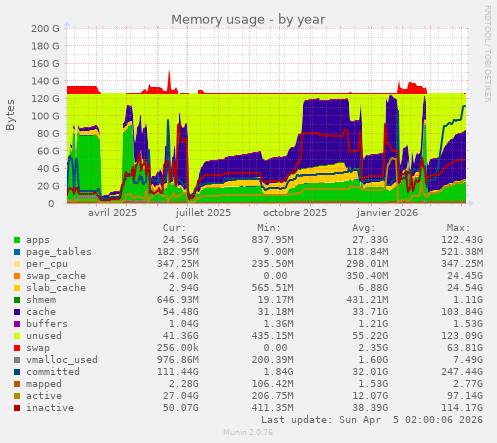Click apps current value 24.56G
Viewport: 497px width, 443px height.
pos(180,240)
